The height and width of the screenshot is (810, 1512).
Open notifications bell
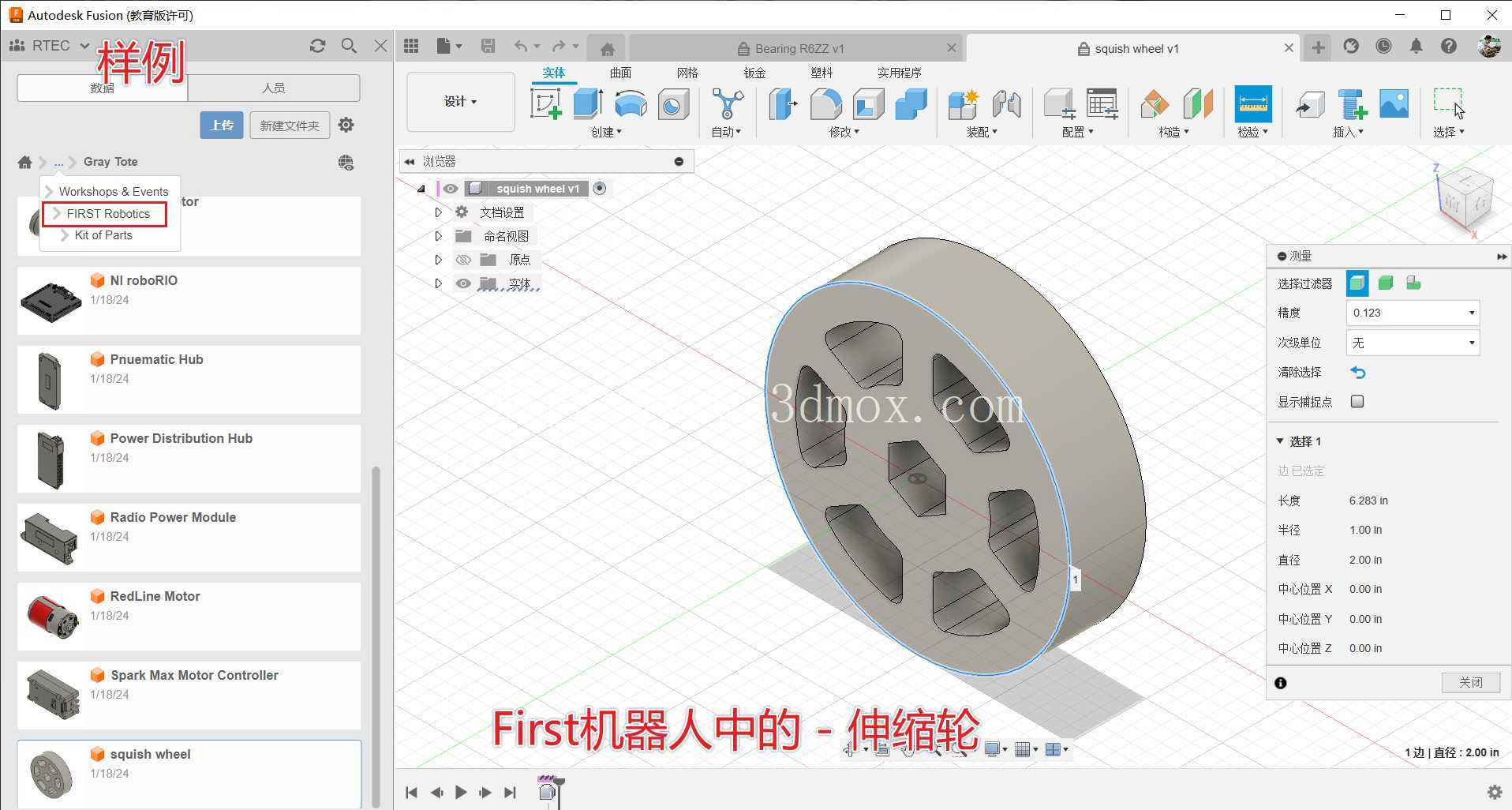pos(1416,46)
